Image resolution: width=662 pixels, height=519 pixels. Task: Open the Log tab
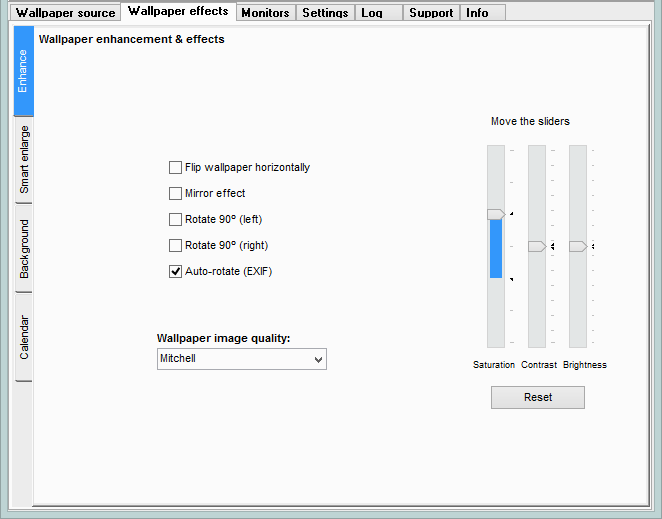point(371,13)
